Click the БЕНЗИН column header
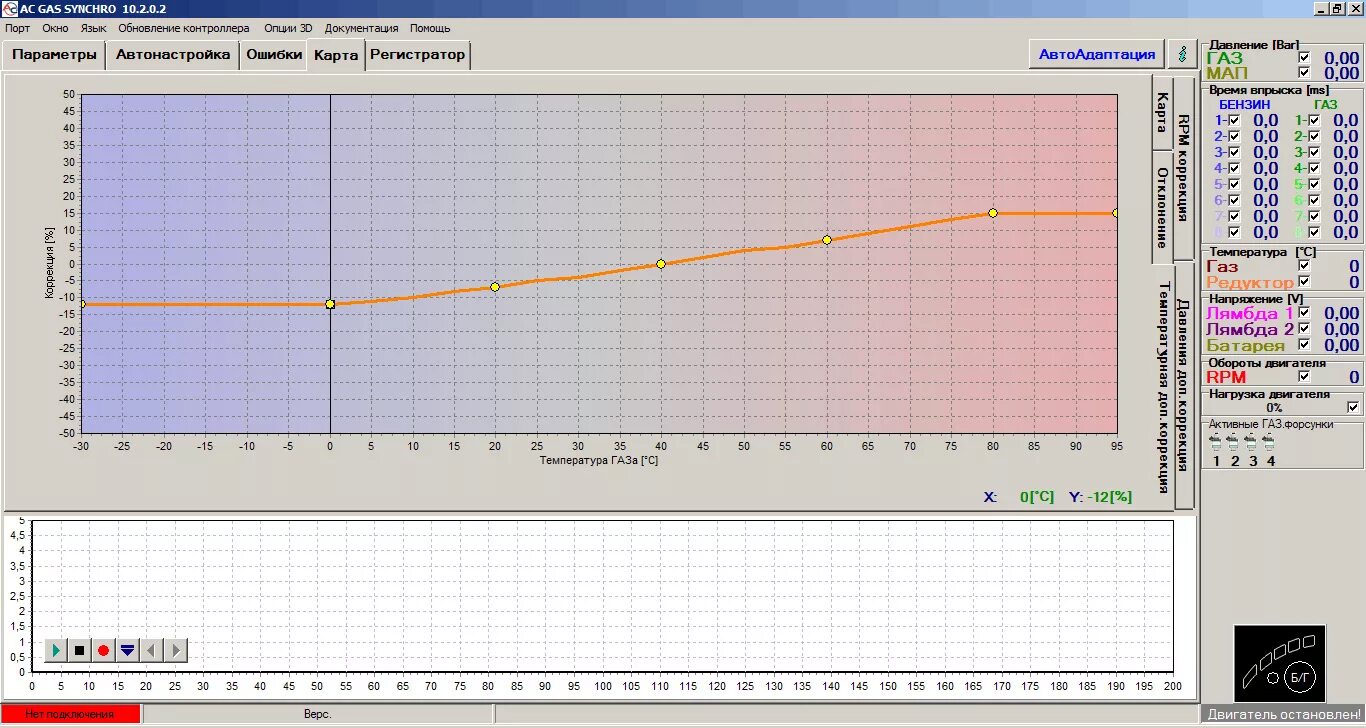 [1244, 104]
